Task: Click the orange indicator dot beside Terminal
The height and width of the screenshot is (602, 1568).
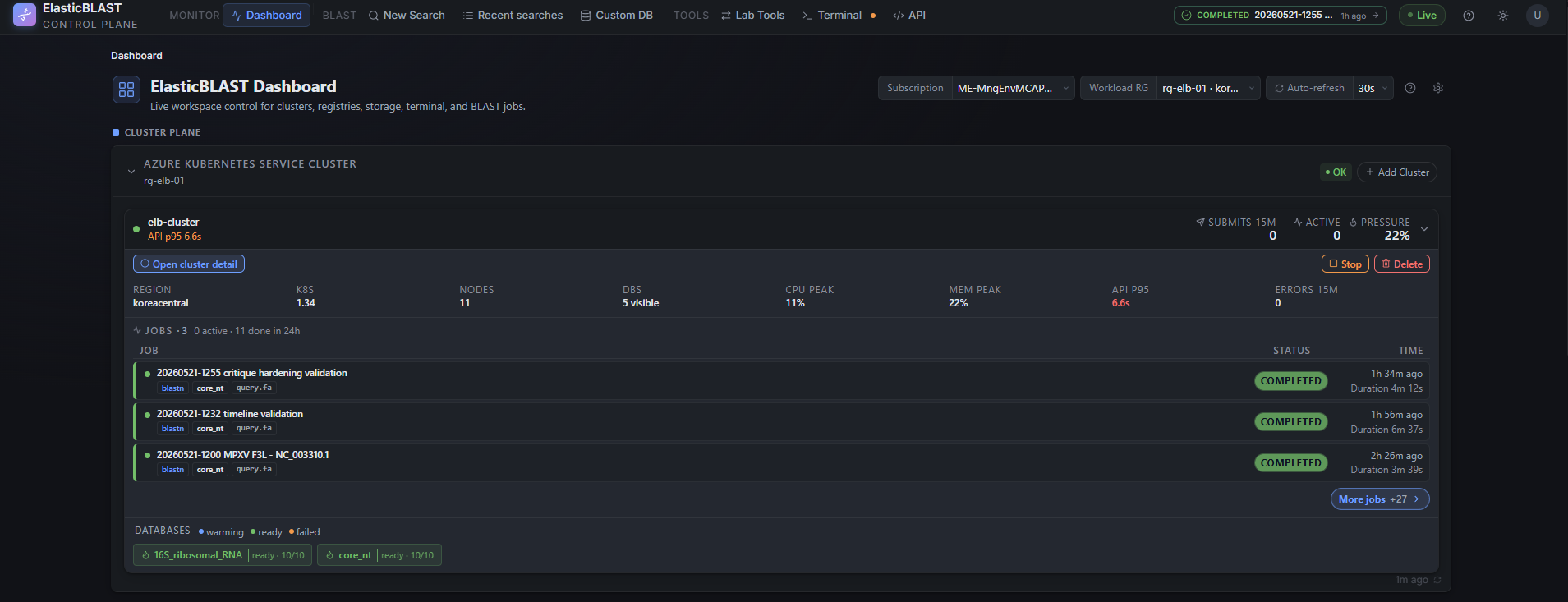Action: 873,16
